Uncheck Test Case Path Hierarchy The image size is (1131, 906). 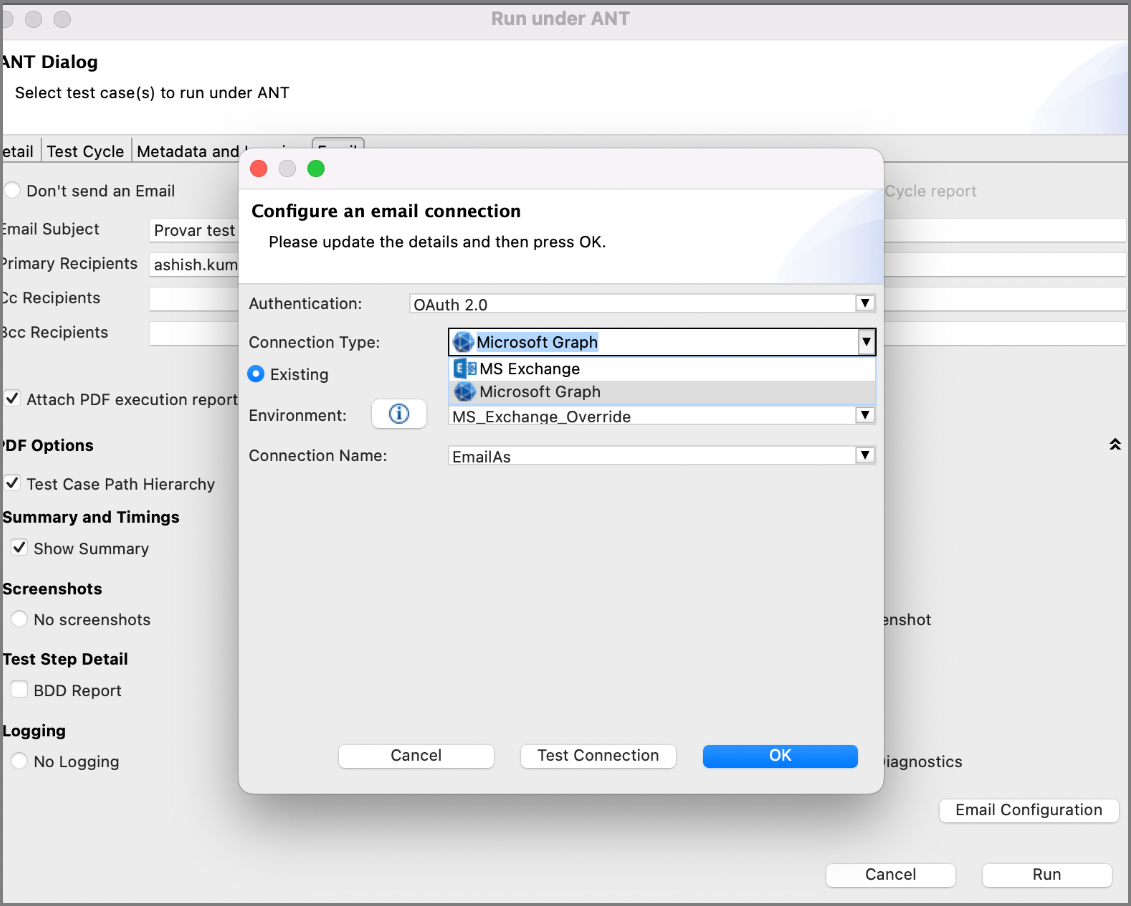12,483
